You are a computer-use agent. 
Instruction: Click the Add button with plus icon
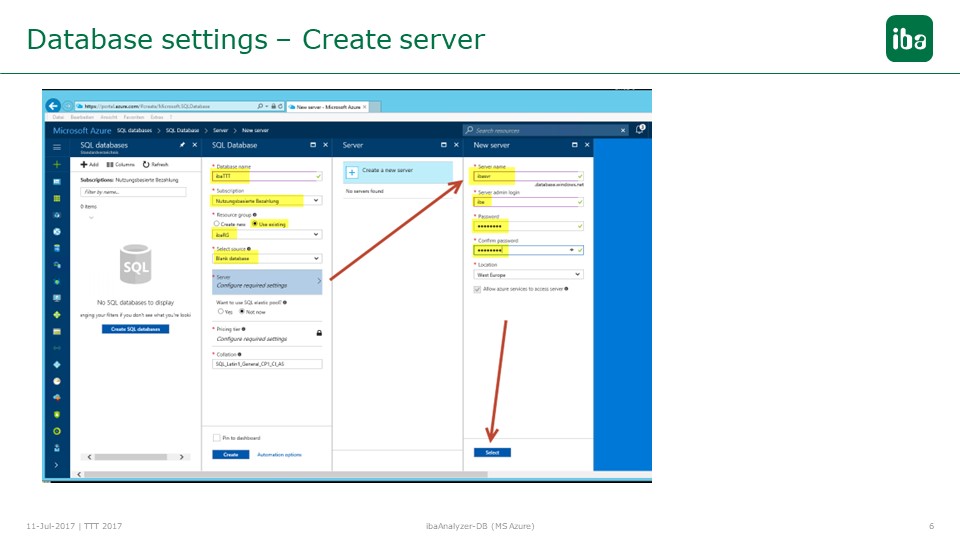point(89,165)
